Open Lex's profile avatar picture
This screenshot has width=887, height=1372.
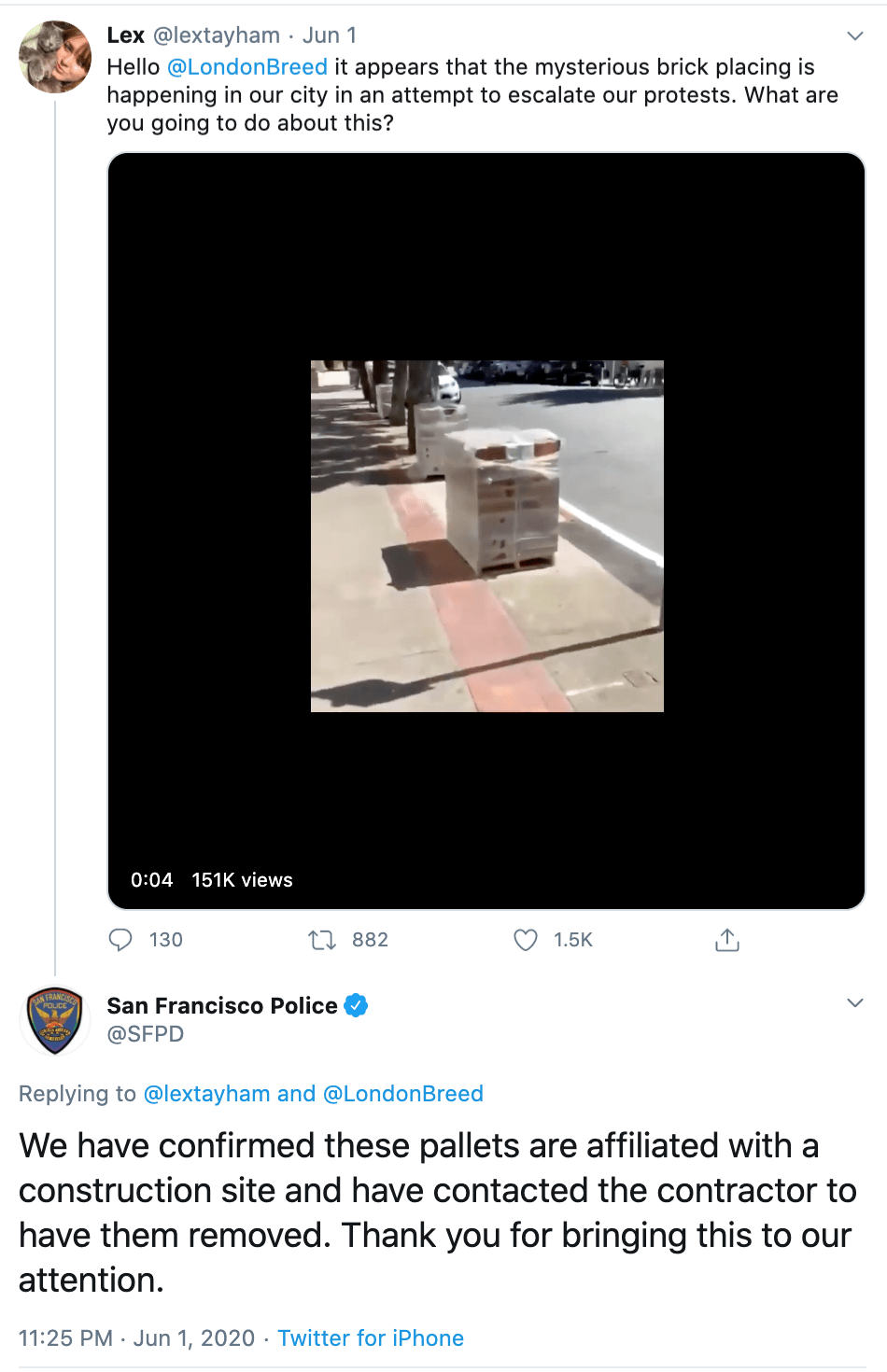click(x=55, y=57)
